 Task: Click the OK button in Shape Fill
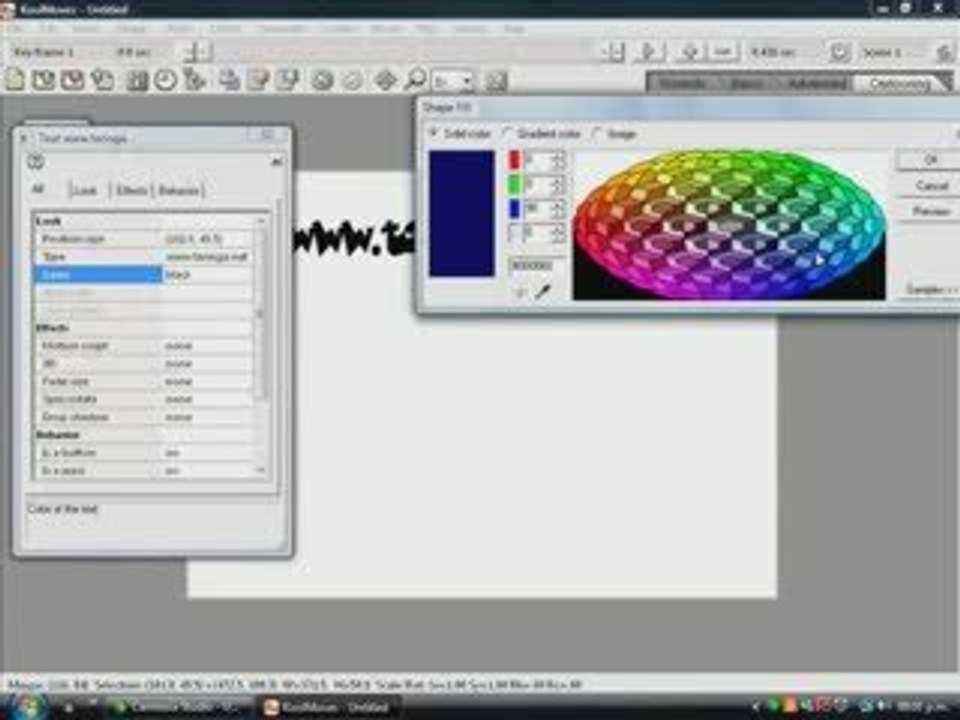(929, 160)
